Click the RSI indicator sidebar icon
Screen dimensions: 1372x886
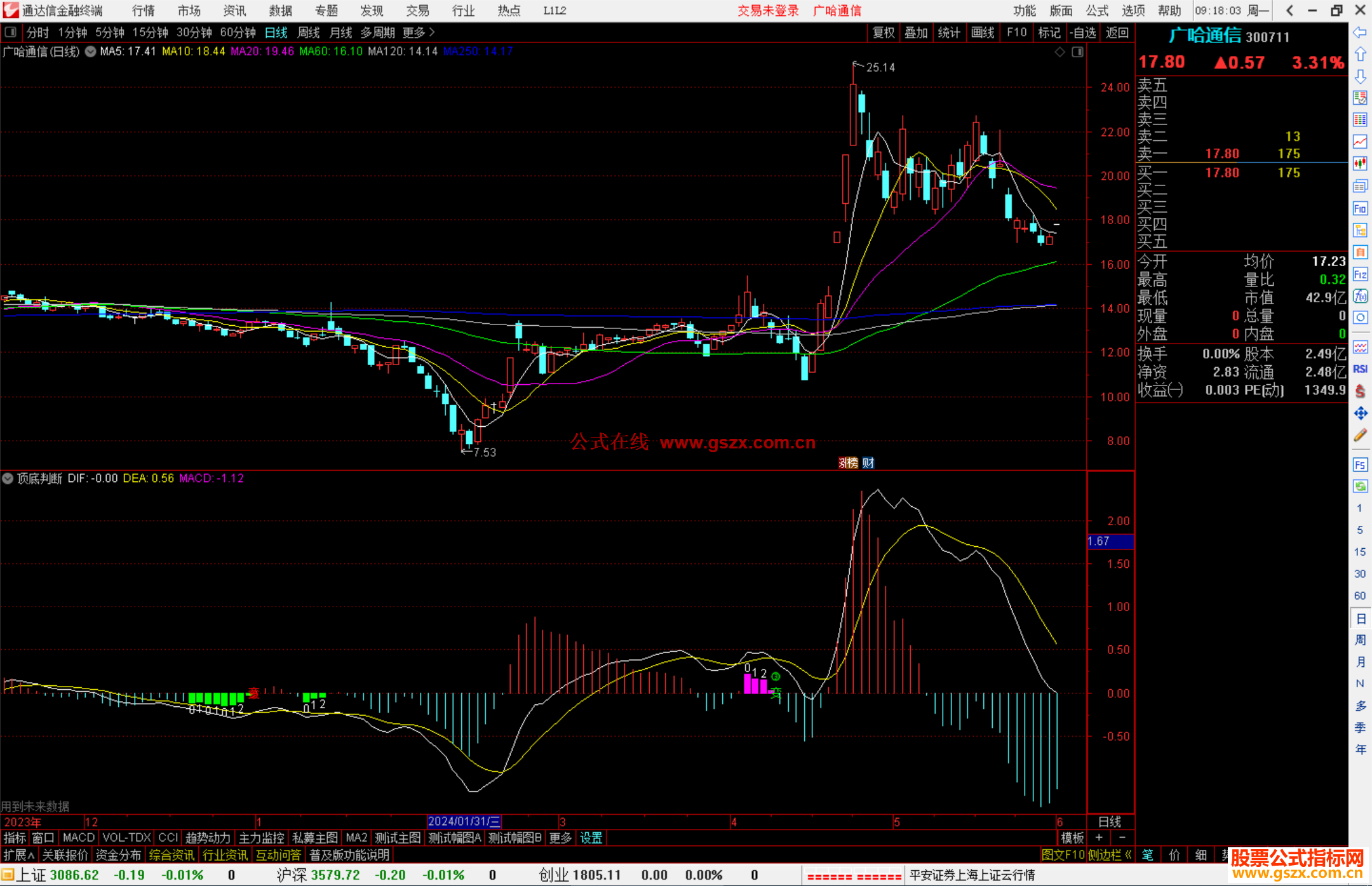coord(1360,369)
